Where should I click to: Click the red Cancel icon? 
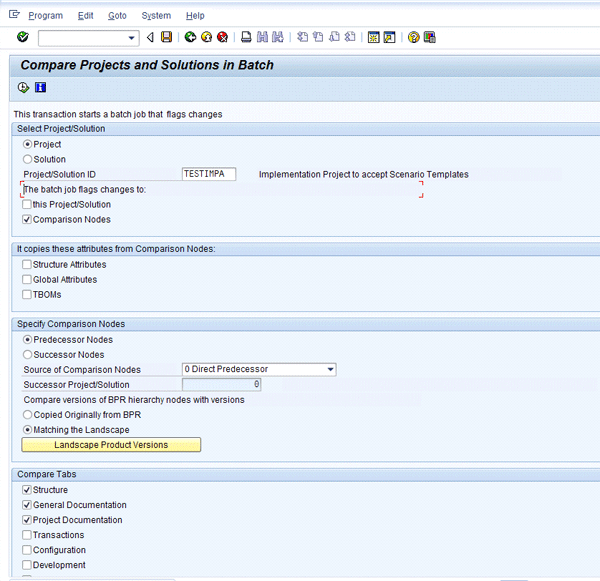(x=222, y=38)
